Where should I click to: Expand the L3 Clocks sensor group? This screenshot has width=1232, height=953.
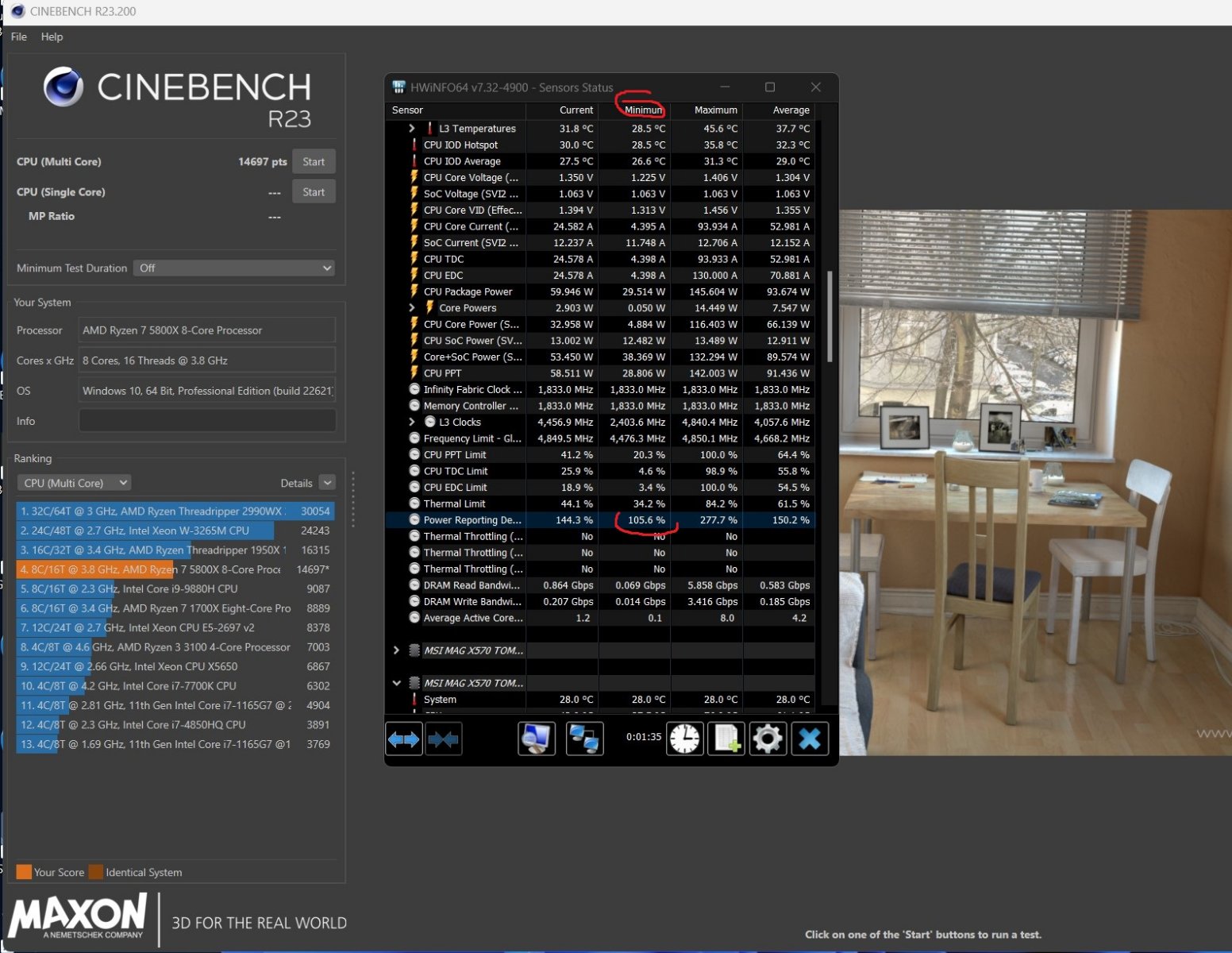coord(411,422)
